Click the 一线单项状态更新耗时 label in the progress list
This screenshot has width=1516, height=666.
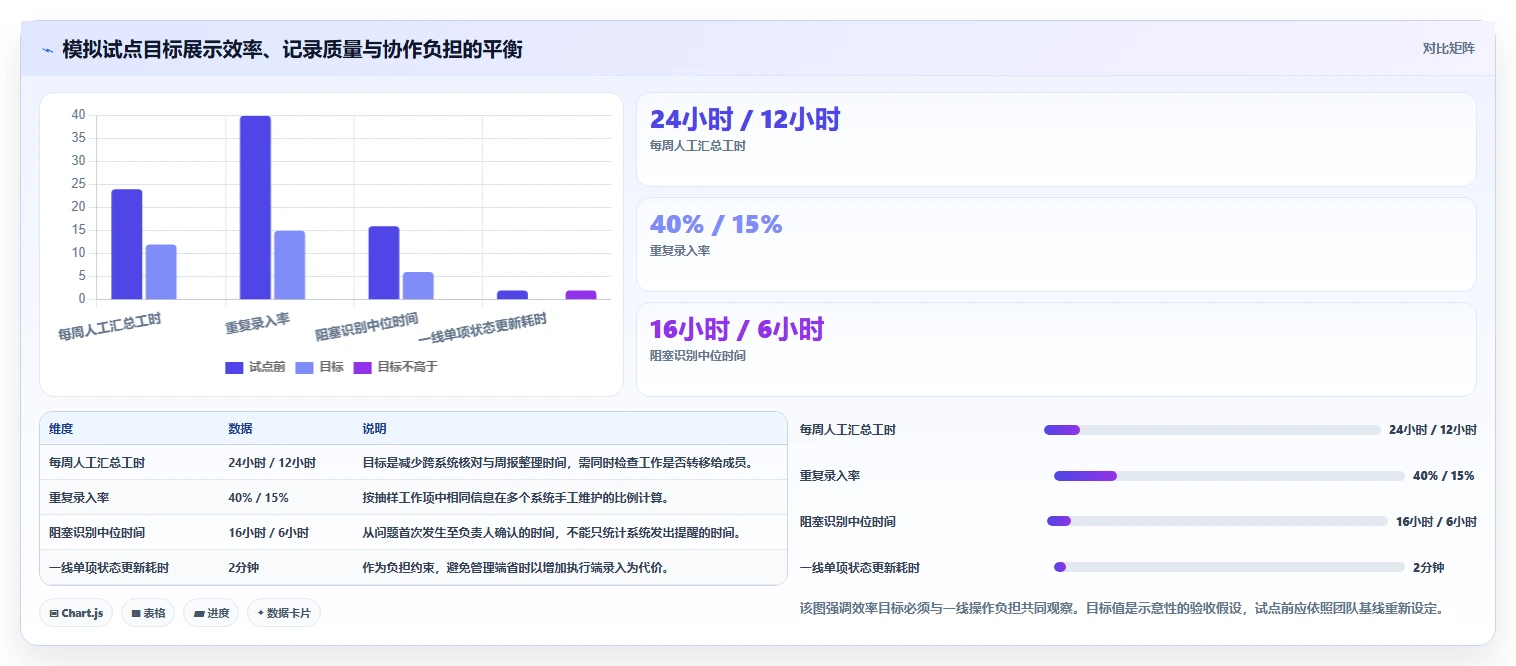click(x=860, y=568)
